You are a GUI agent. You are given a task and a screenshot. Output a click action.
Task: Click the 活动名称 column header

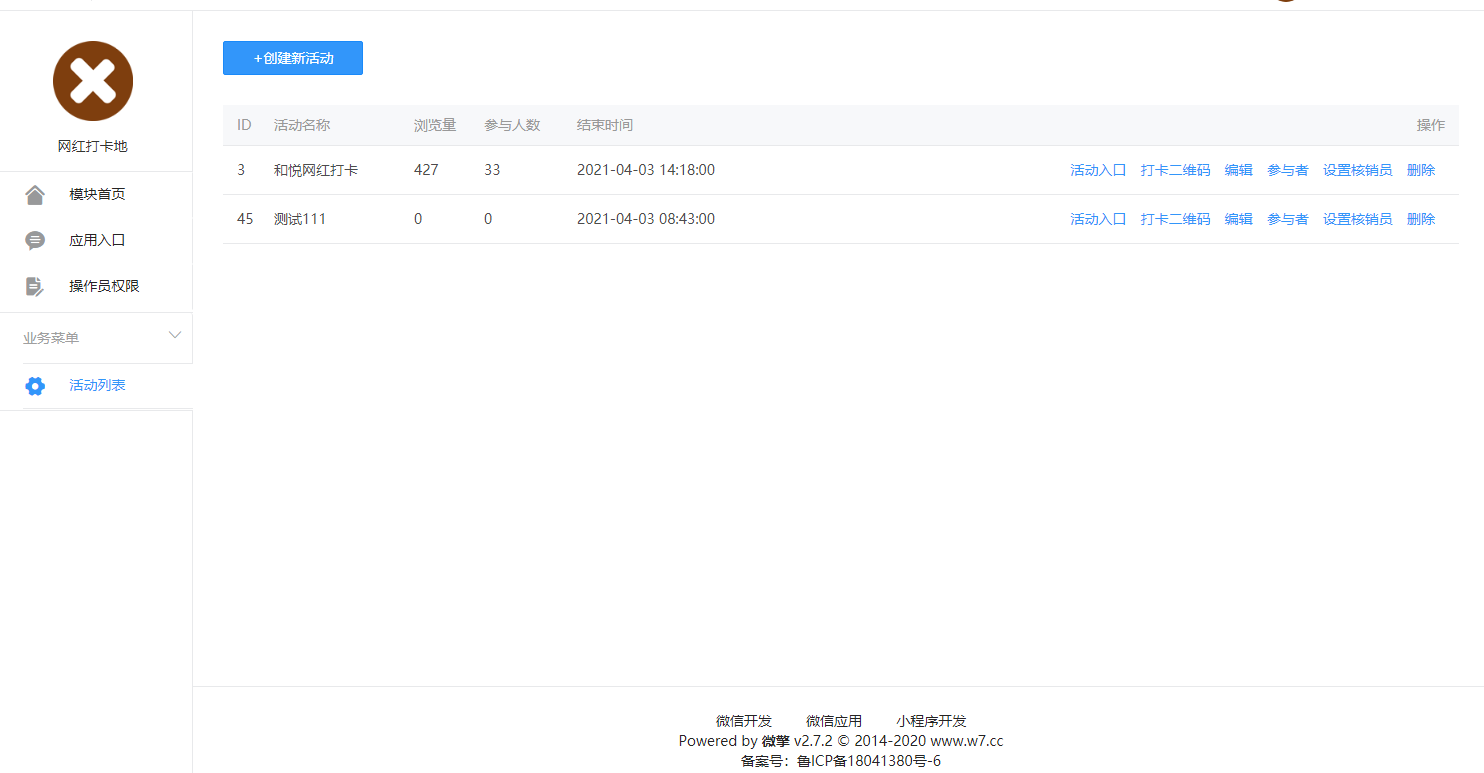point(302,125)
